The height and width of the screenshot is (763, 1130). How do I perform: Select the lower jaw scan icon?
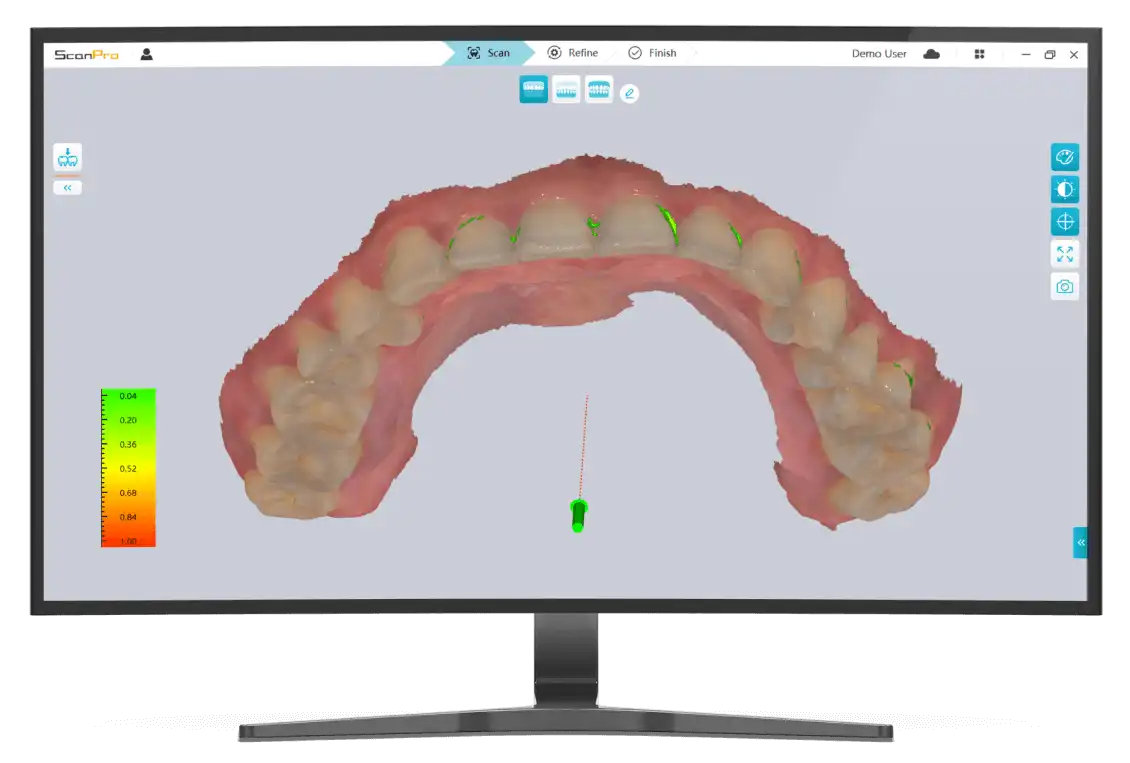[566, 90]
